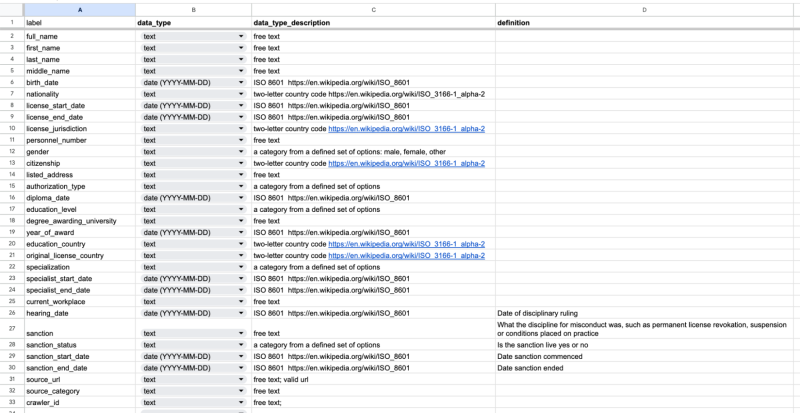Expand the dropdown in the gender row

(x=241, y=152)
